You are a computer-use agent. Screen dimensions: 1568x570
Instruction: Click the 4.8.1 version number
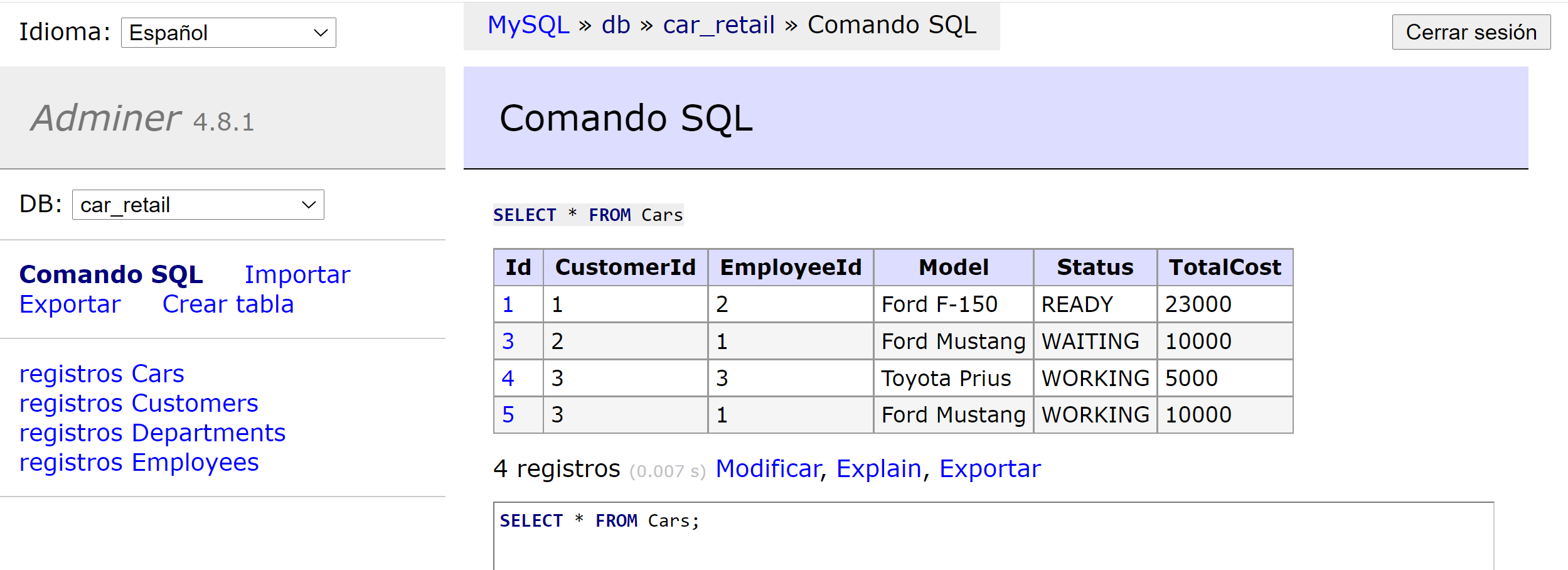click(223, 122)
